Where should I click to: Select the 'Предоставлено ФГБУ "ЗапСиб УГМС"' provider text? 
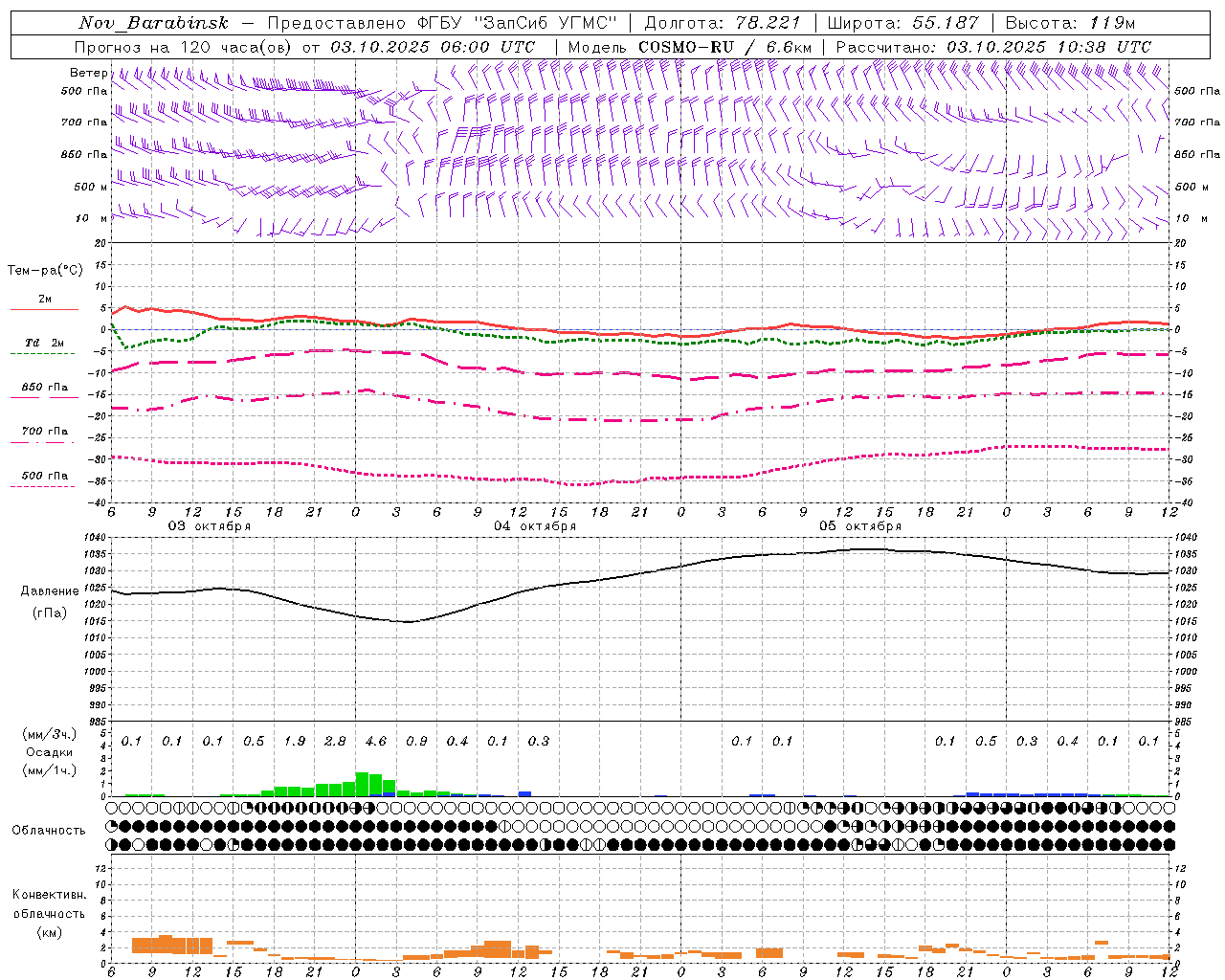pyautogui.click(x=442, y=24)
